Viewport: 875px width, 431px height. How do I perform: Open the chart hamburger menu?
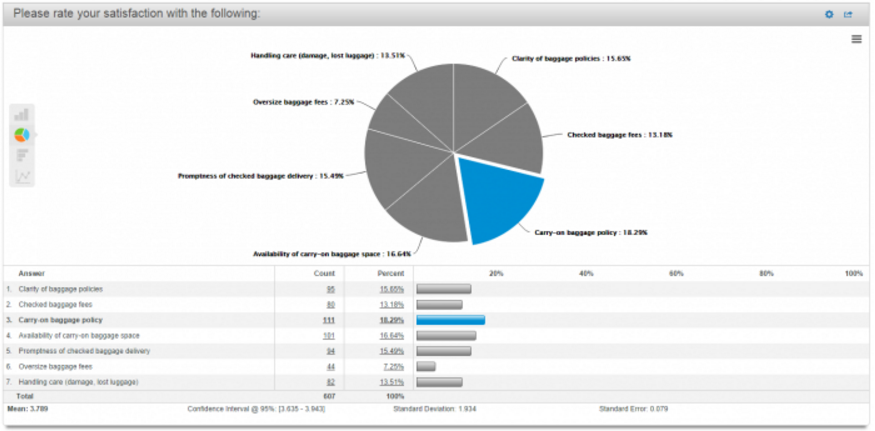[x=856, y=39]
